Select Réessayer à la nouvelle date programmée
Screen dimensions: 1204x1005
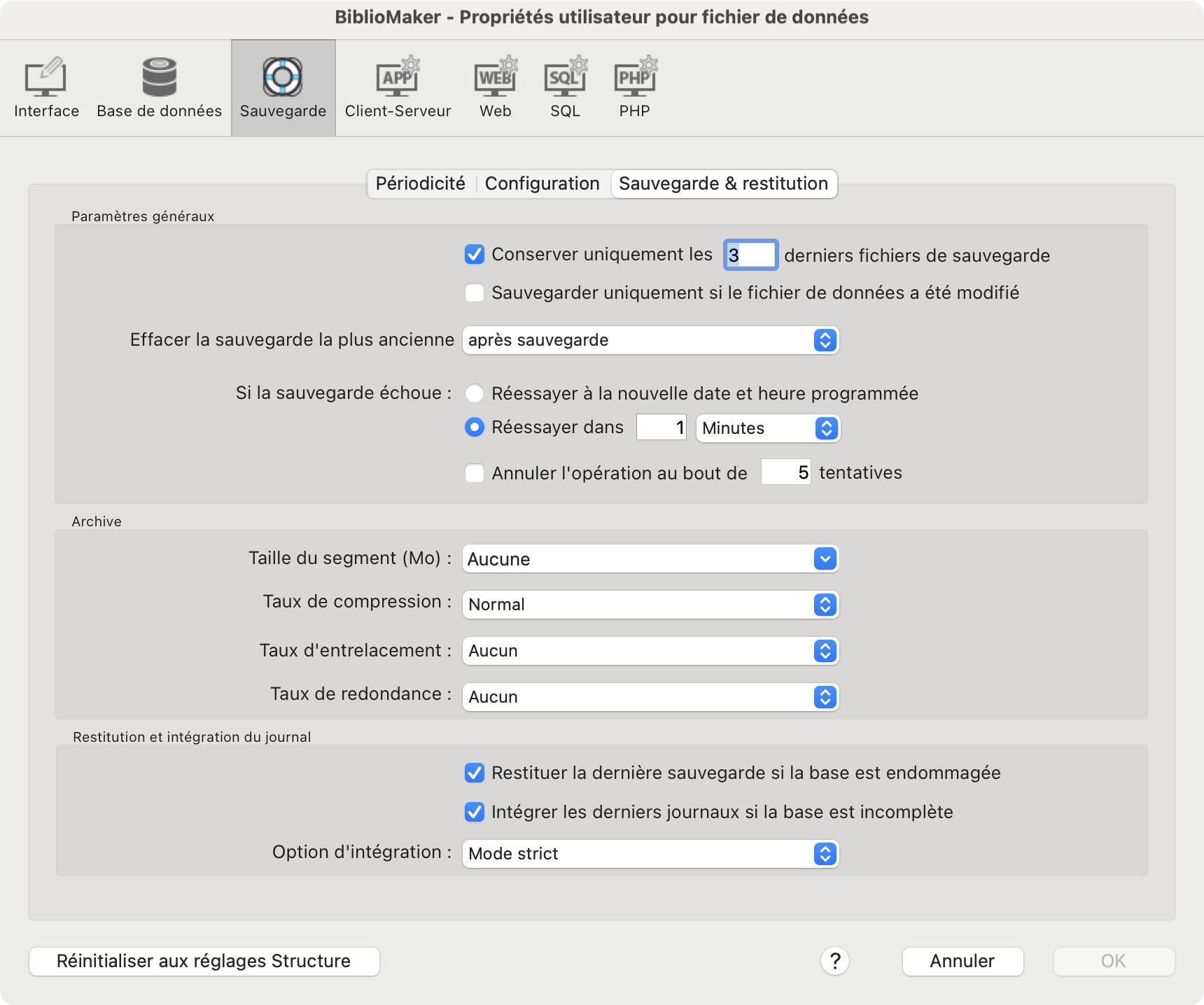pos(475,393)
